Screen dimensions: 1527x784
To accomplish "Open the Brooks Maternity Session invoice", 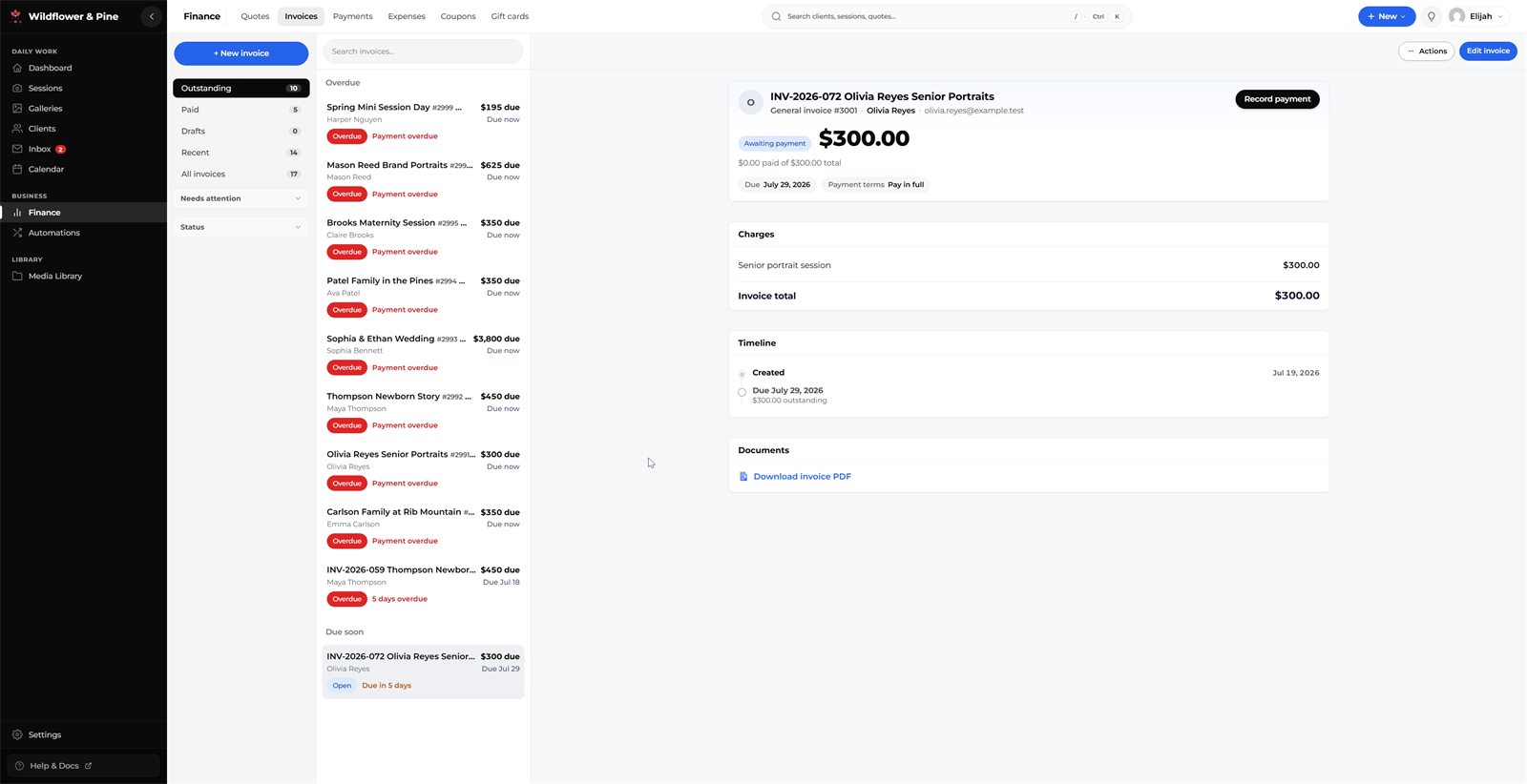I will pos(423,237).
